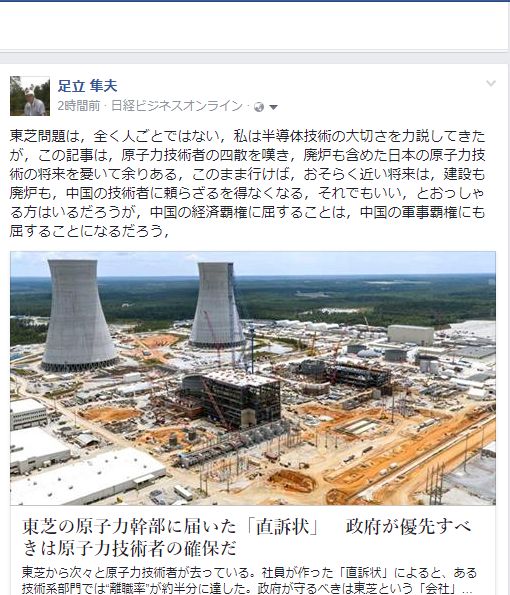Viewport: 510px width, 595px height.
Task: Expand audience selector arrow beside globe
Action: [x=273, y=108]
